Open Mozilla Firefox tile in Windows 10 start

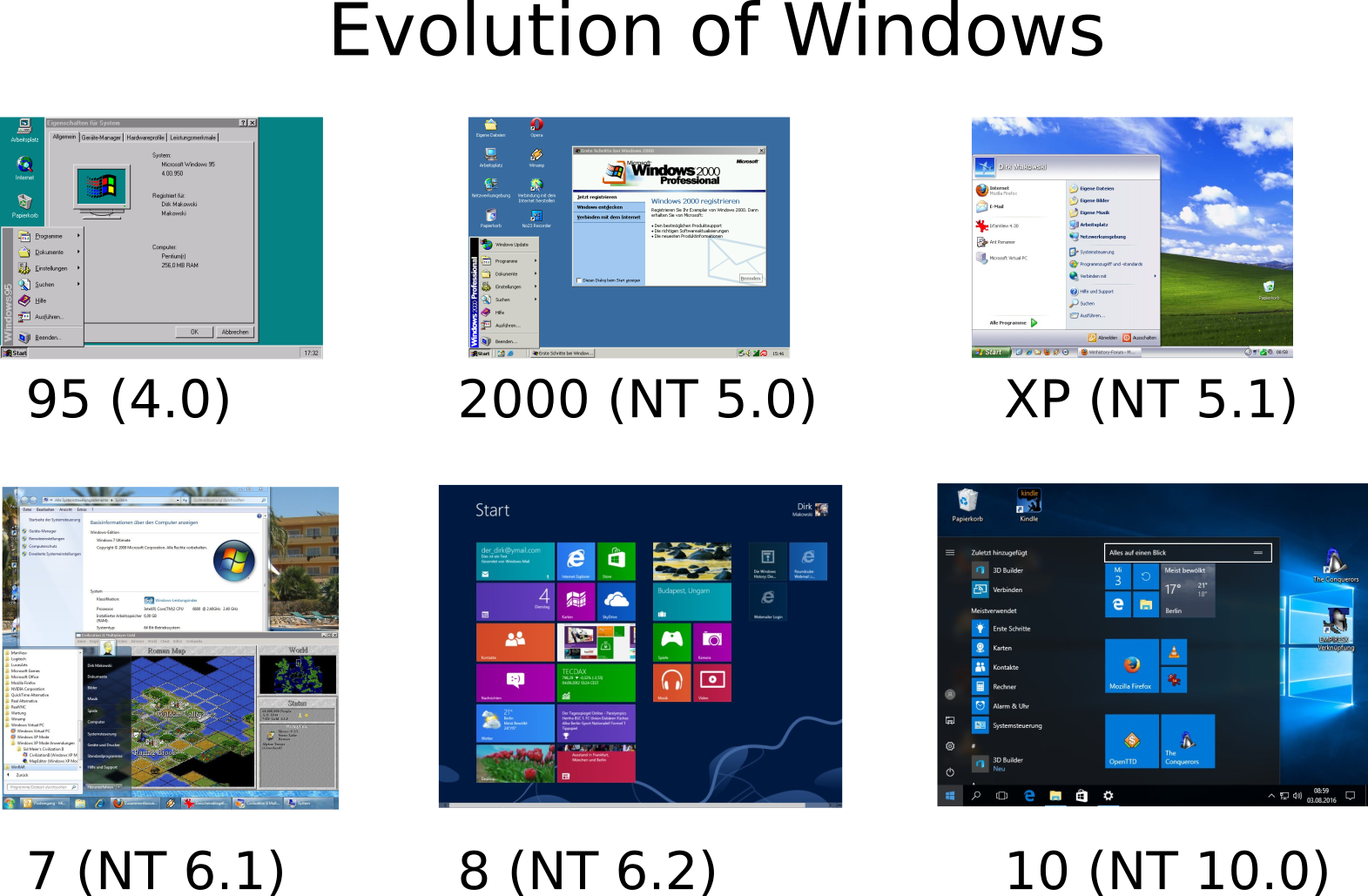[x=1131, y=666]
